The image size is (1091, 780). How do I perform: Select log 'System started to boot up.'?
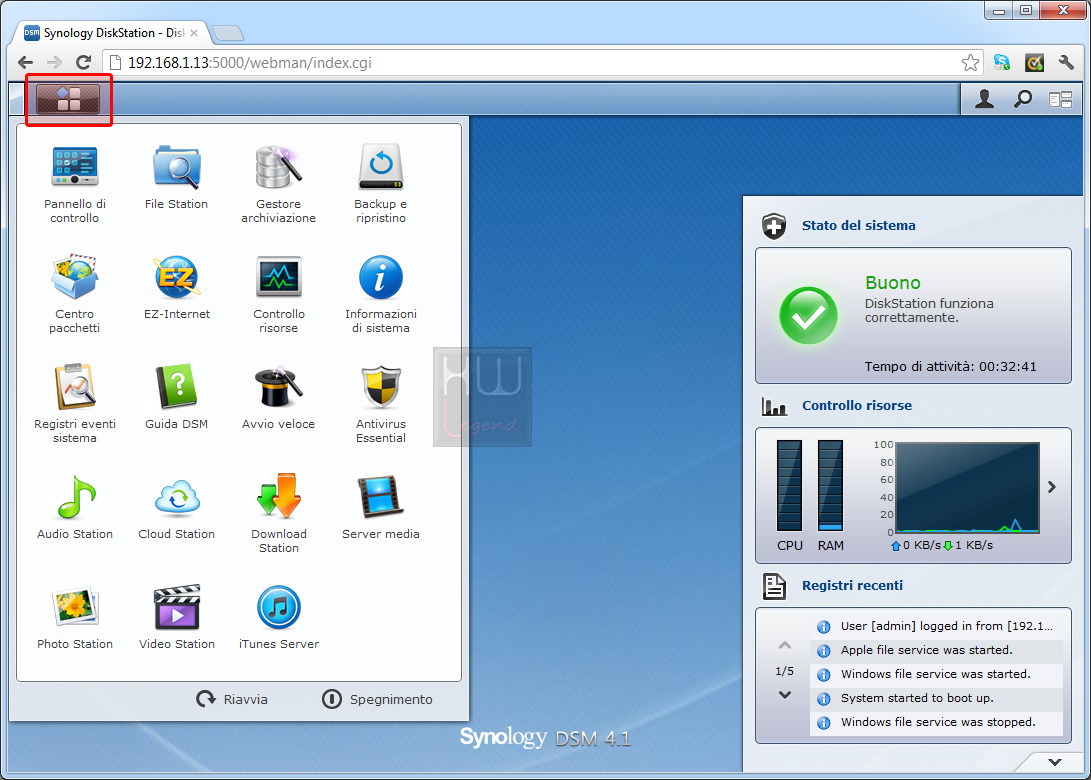click(x=937, y=698)
